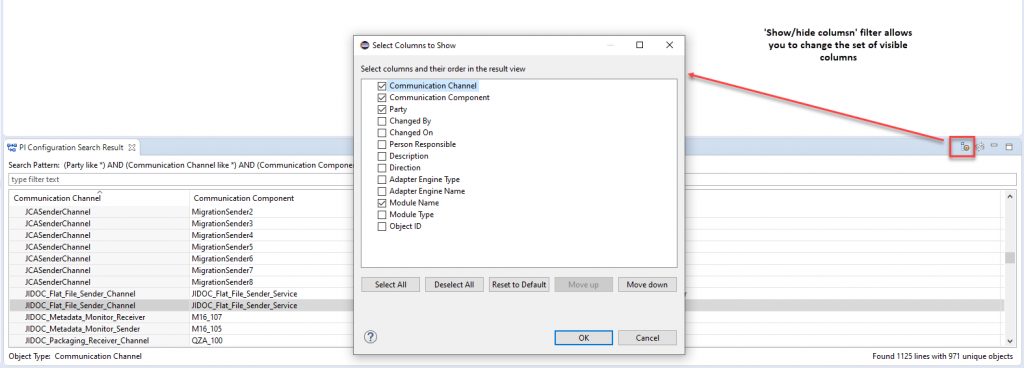Image resolution: width=1024 pixels, height=368 pixels.
Task: Click Reset to Default button
Action: tap(519, 285)
